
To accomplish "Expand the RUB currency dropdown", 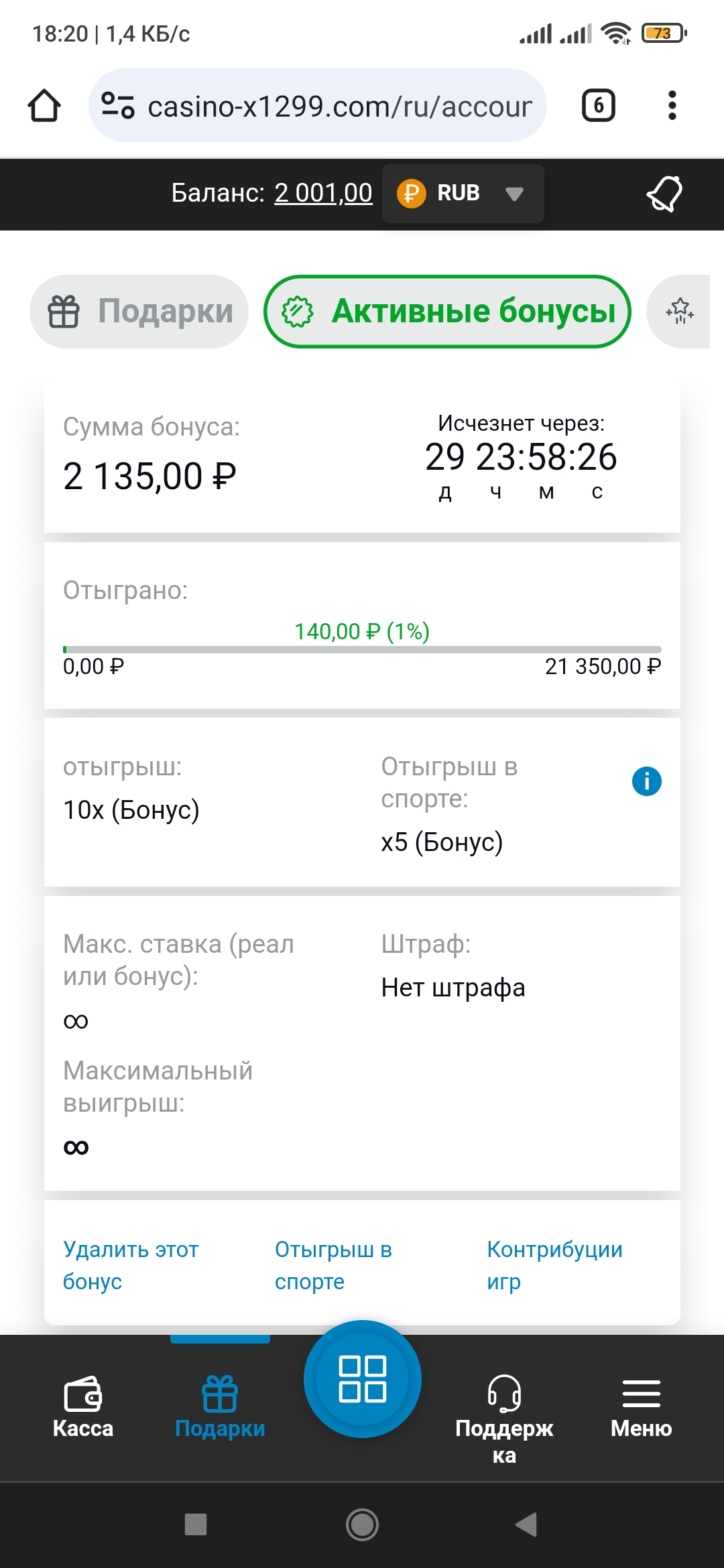I will (458, 194).
